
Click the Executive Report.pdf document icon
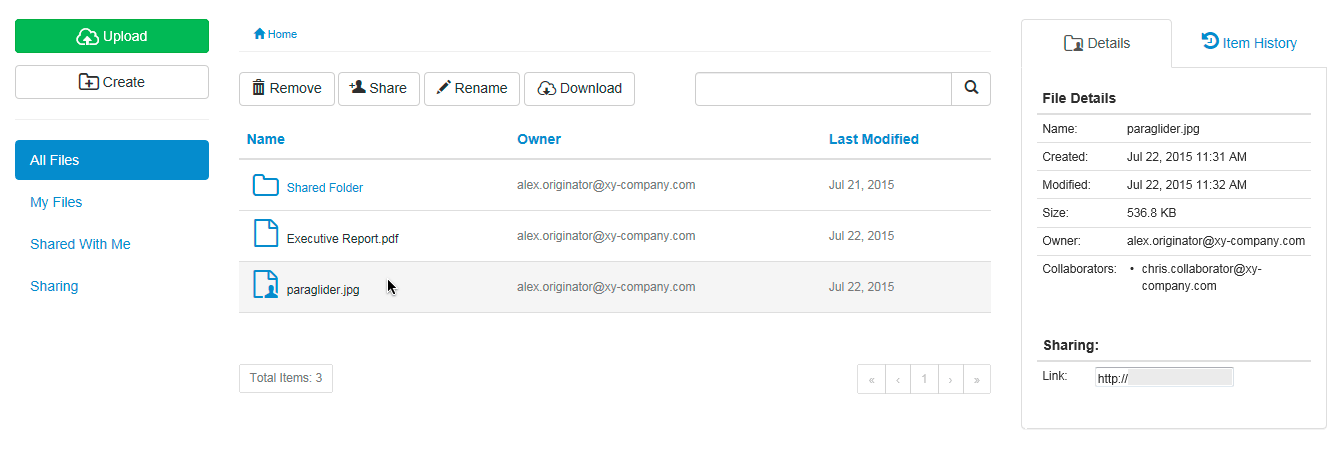265,234
